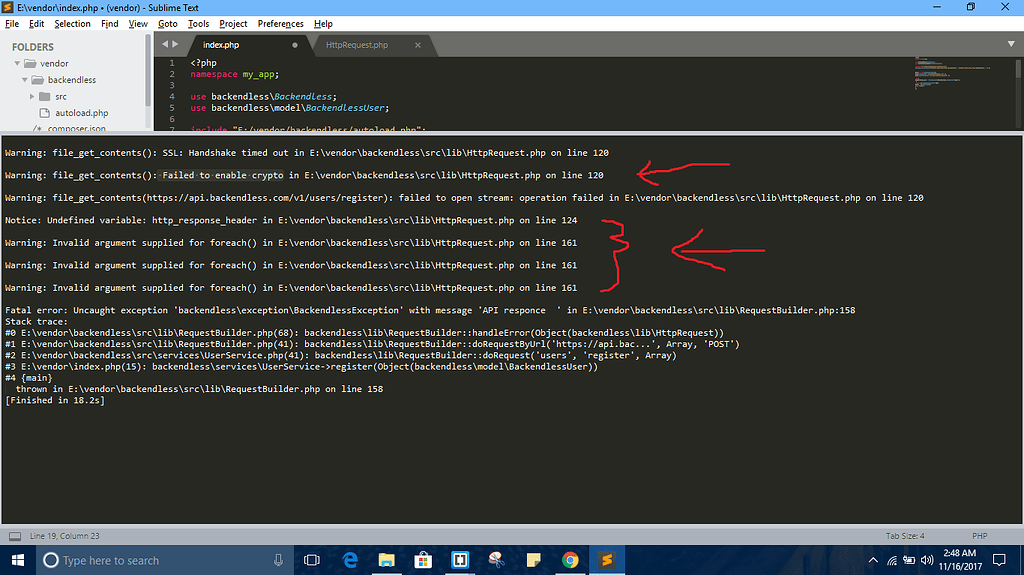Open the Preferences menu

(280, 23)
